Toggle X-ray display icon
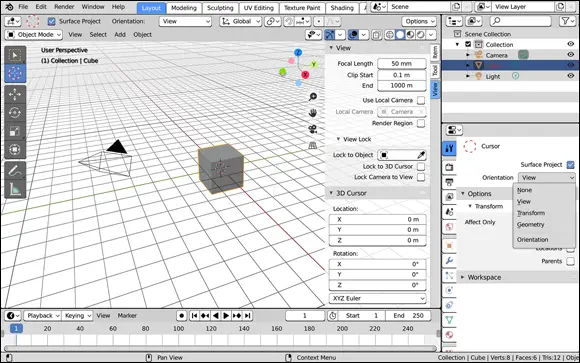Screen dimensions: 580x363 pos(377,35)
